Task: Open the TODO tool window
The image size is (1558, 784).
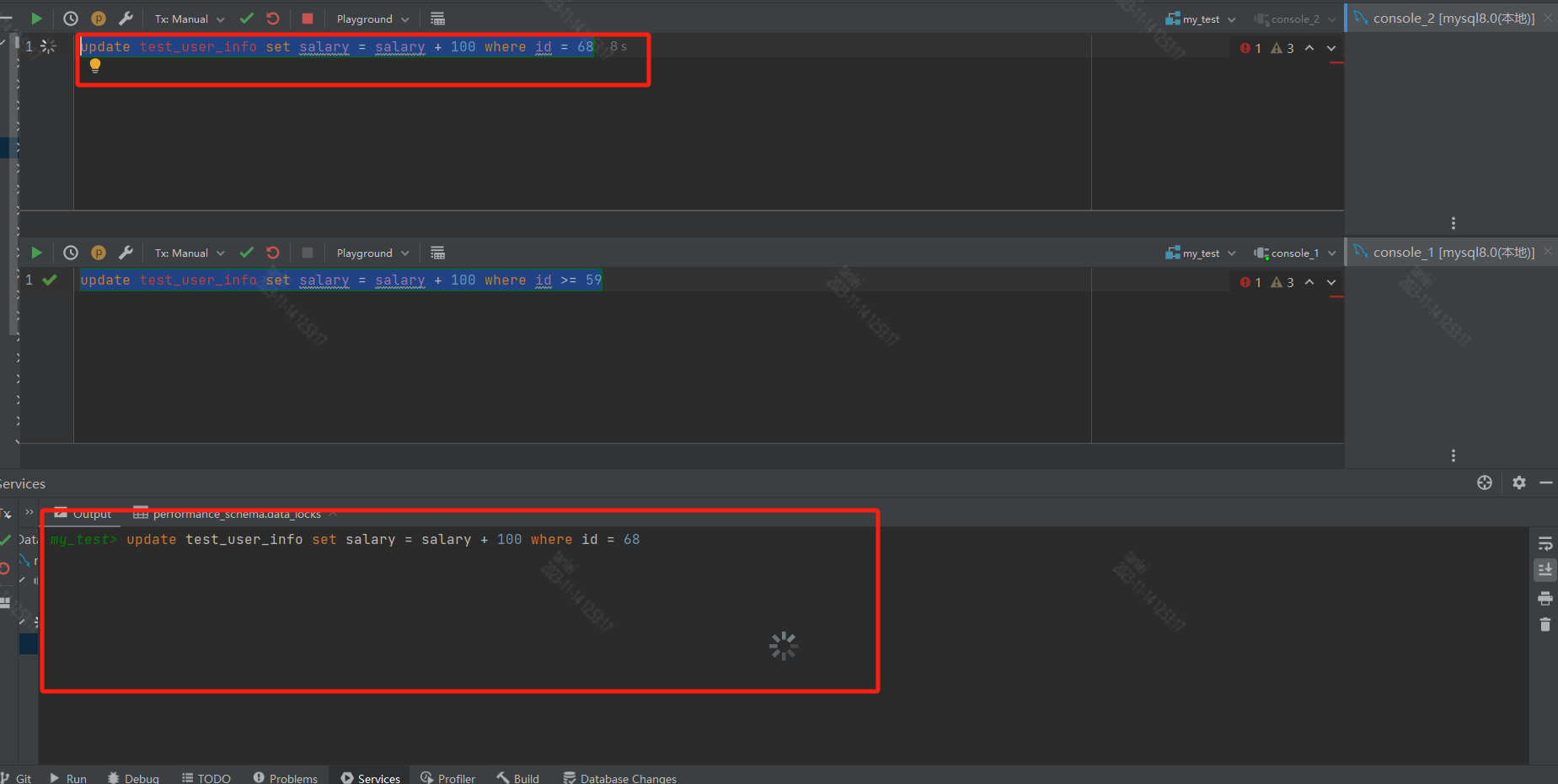Action: [206, 778]
